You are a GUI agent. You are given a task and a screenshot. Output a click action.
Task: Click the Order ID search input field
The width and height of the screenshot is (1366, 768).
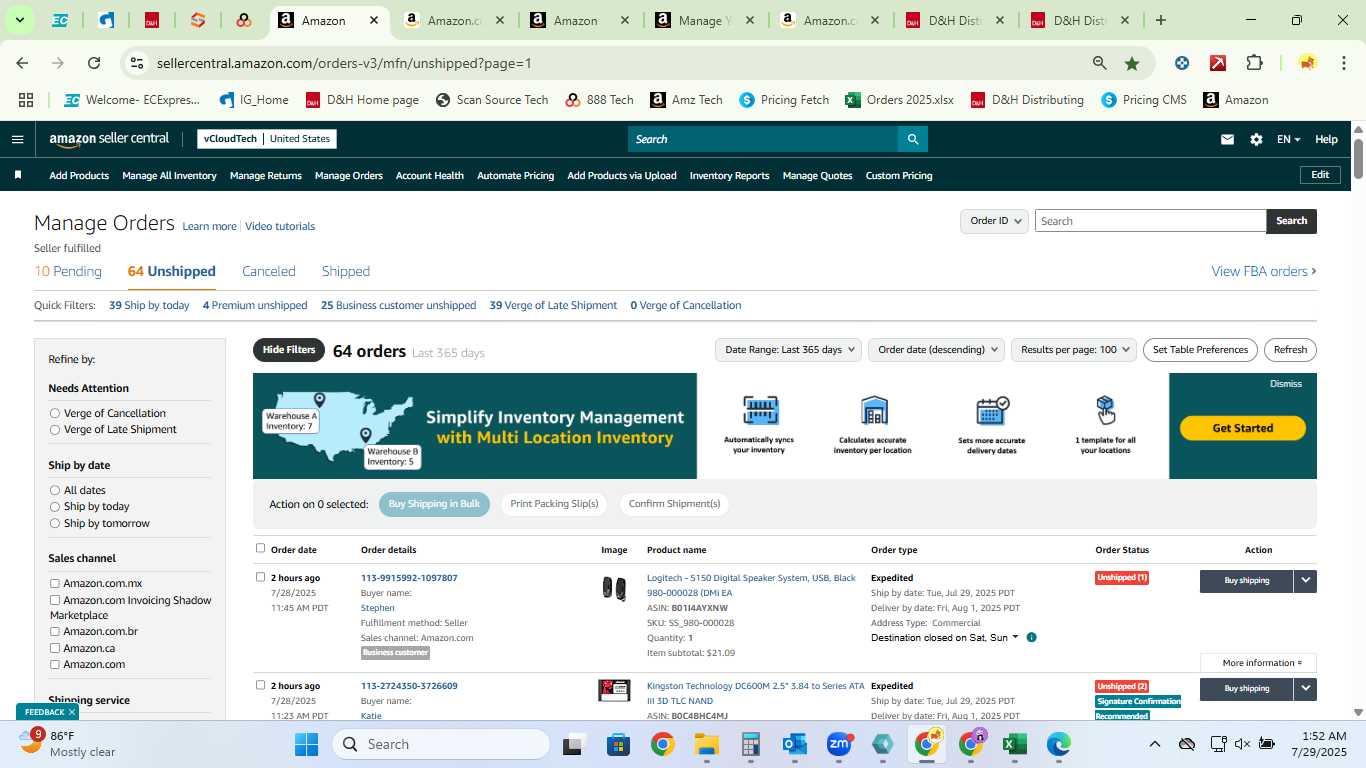[x=1150, y=221]
